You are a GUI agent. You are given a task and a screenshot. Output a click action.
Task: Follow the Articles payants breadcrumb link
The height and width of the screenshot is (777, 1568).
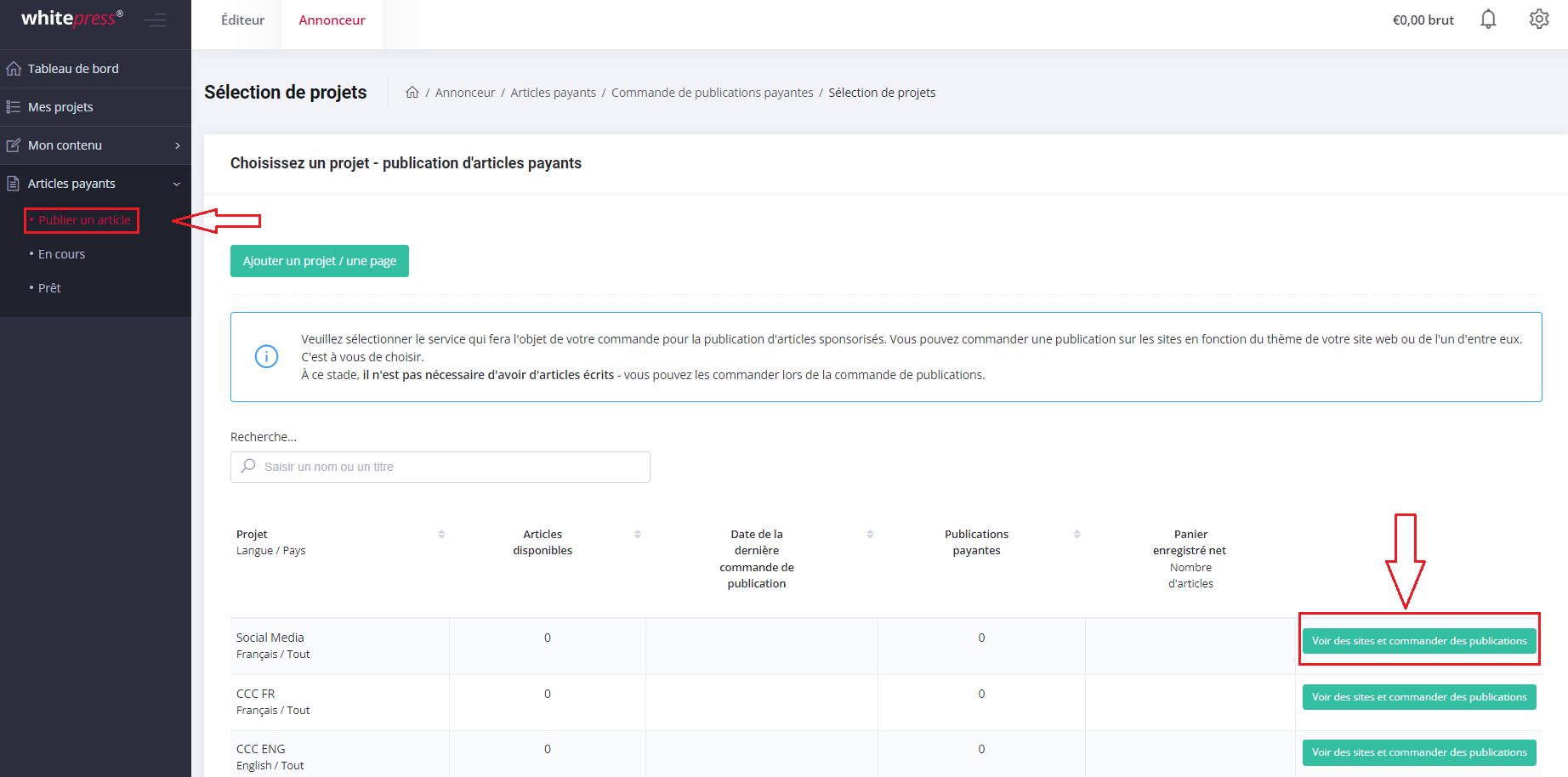(x=553, y=93)
